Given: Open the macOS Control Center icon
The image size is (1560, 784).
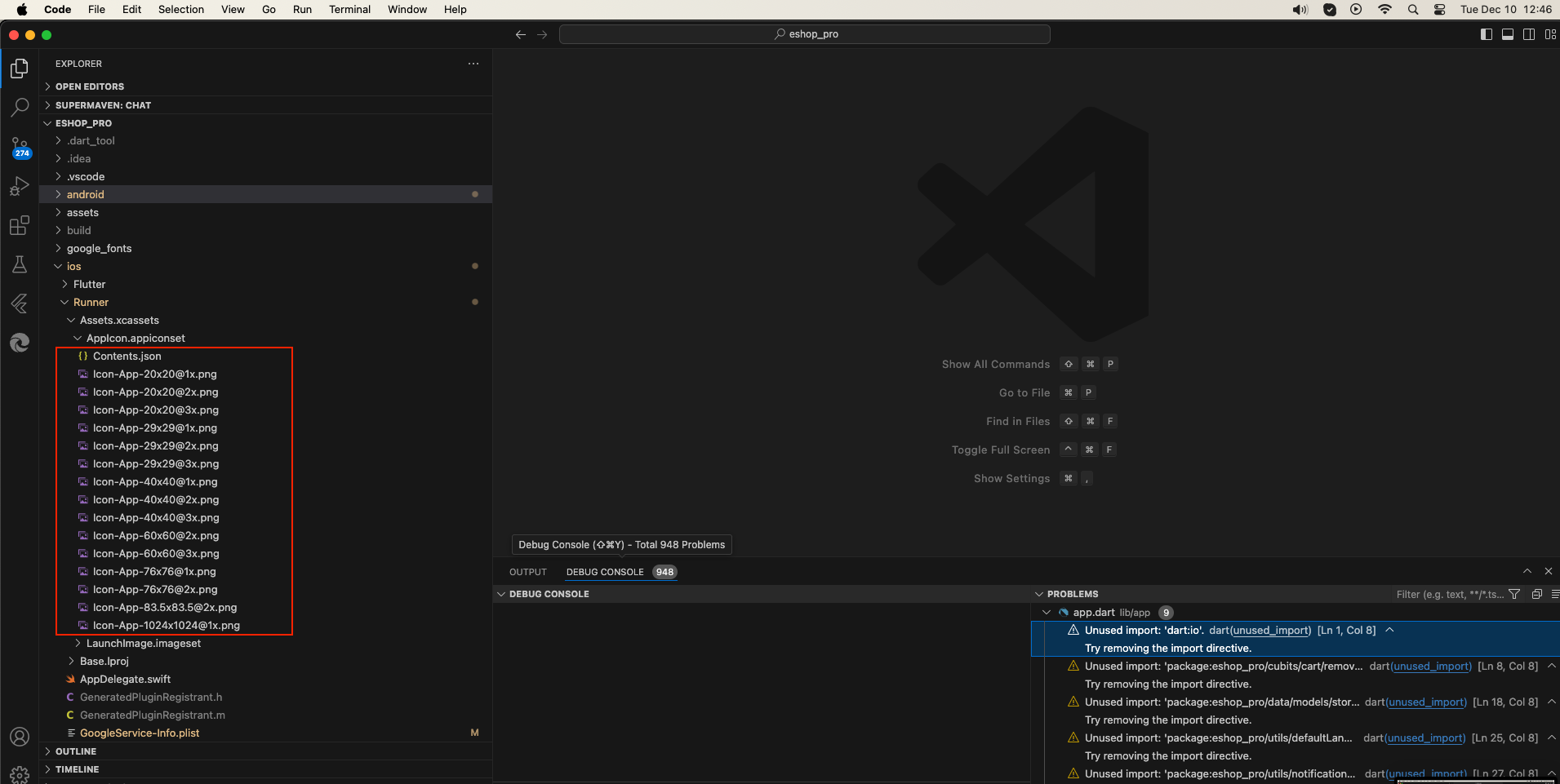Looking at the screenshot, I should tap(1440, 10).
